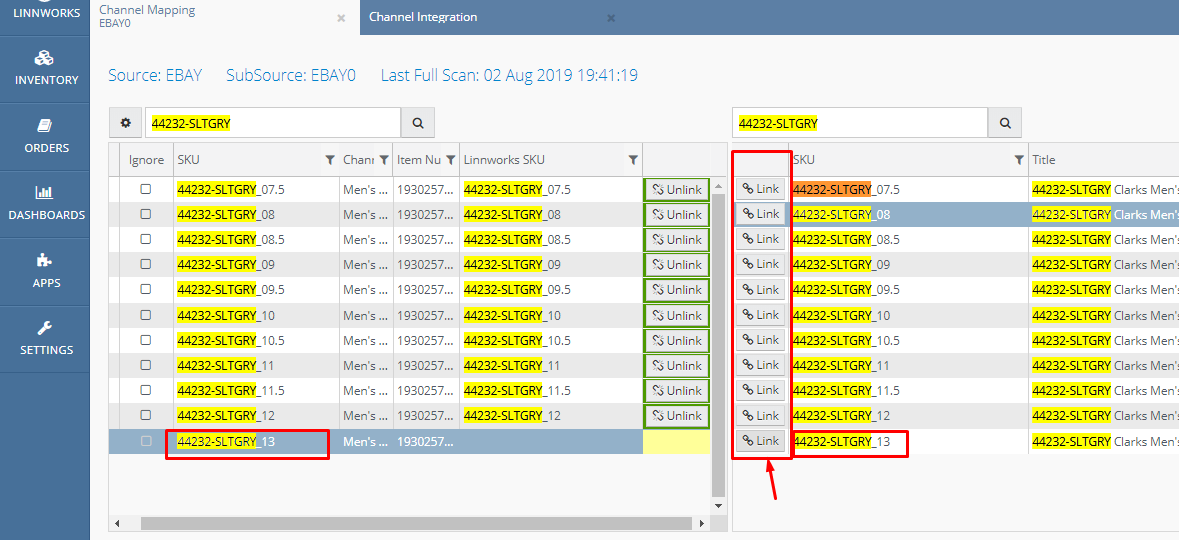
Task: Tick Ignore checkbox for 44232-SLTGRY_10.5
Action: (x=146, y=340)
